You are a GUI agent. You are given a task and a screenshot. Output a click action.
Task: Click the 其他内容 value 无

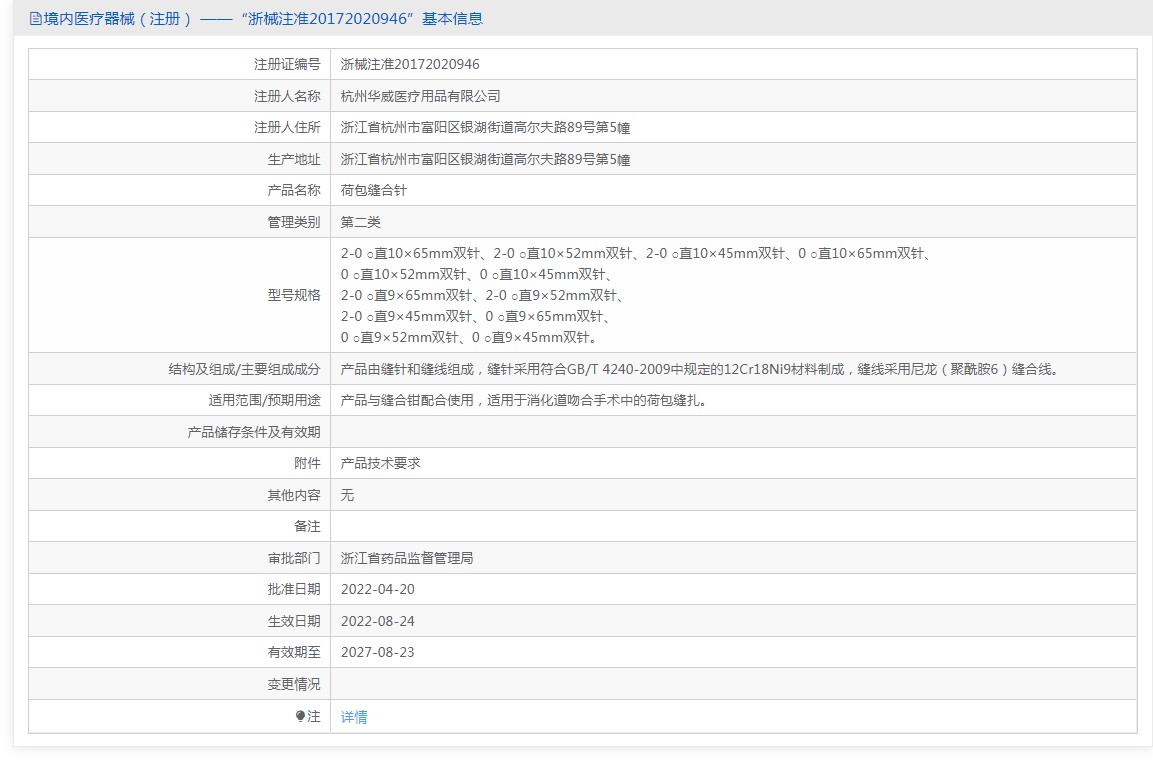(347, 495)
